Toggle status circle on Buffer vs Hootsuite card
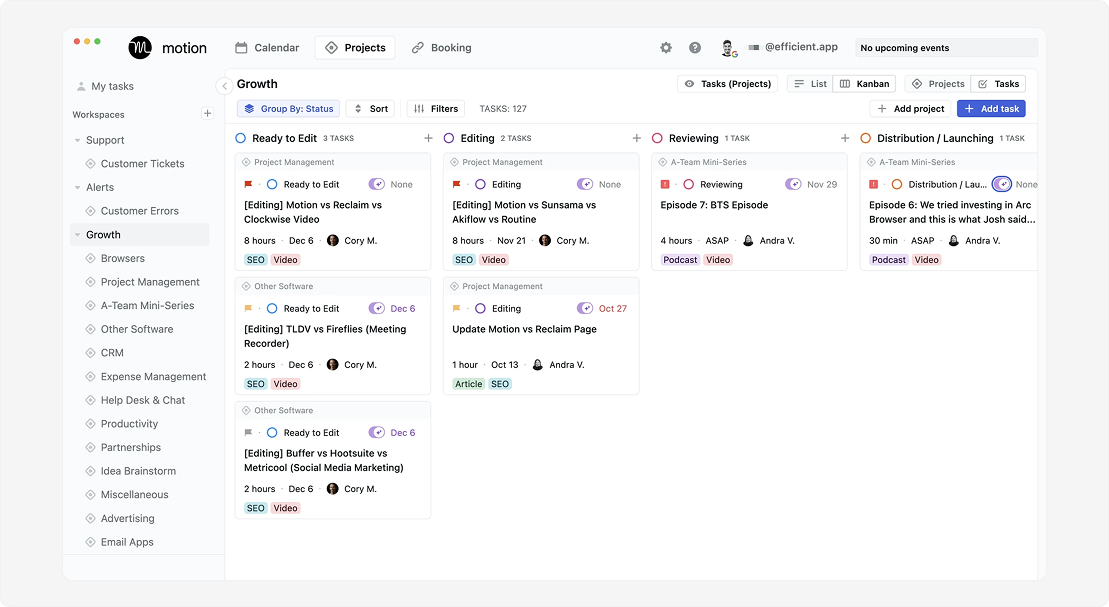Viewport: 1109px width, 607px height. coord(272,432)
